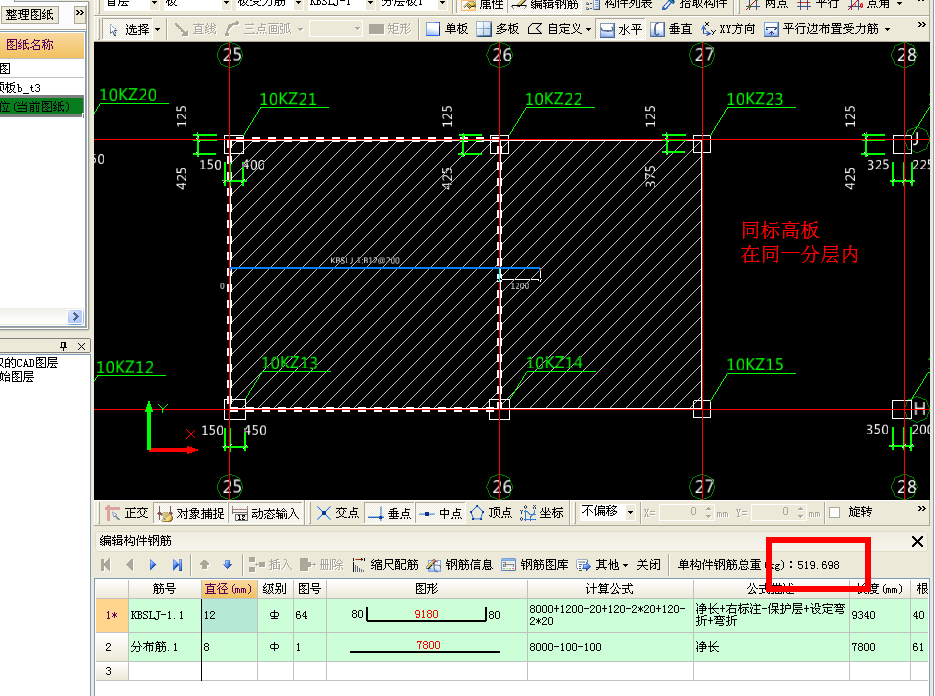Click 关闭 in rebar editor toolbar
Image resolution: width=935 pixels, height=696 pixels.
(x=648, y=564)
